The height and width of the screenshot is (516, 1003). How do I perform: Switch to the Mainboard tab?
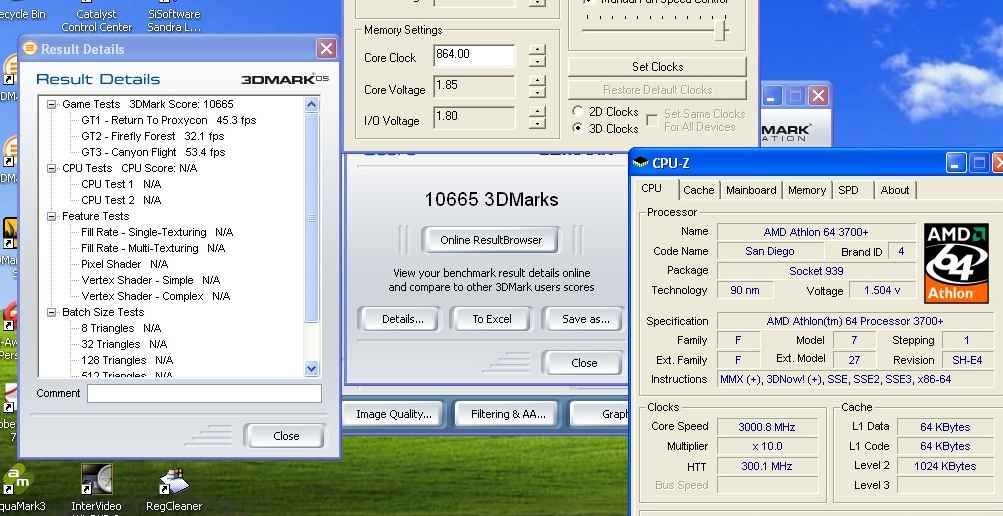click(x=750, y=190)
